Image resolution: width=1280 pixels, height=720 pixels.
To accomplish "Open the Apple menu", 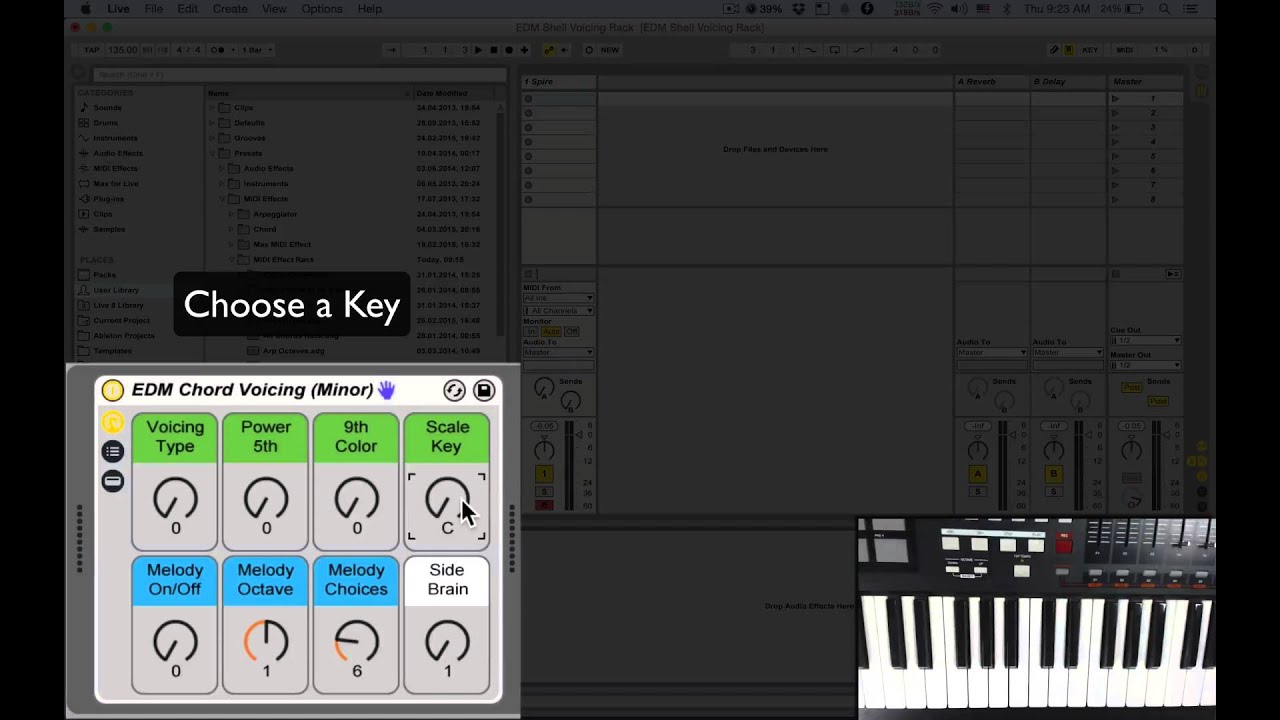I will click(x=86, y=9).
